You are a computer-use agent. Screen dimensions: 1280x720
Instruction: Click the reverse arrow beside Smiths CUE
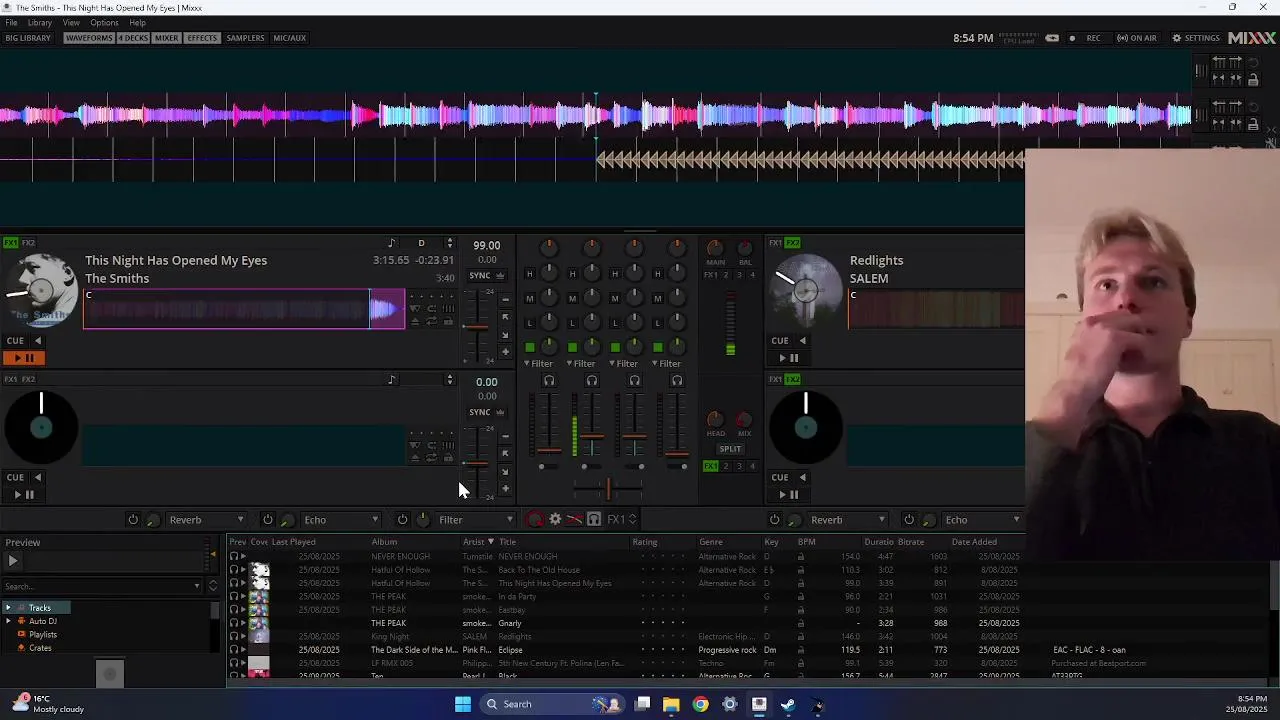coord(38,341)
